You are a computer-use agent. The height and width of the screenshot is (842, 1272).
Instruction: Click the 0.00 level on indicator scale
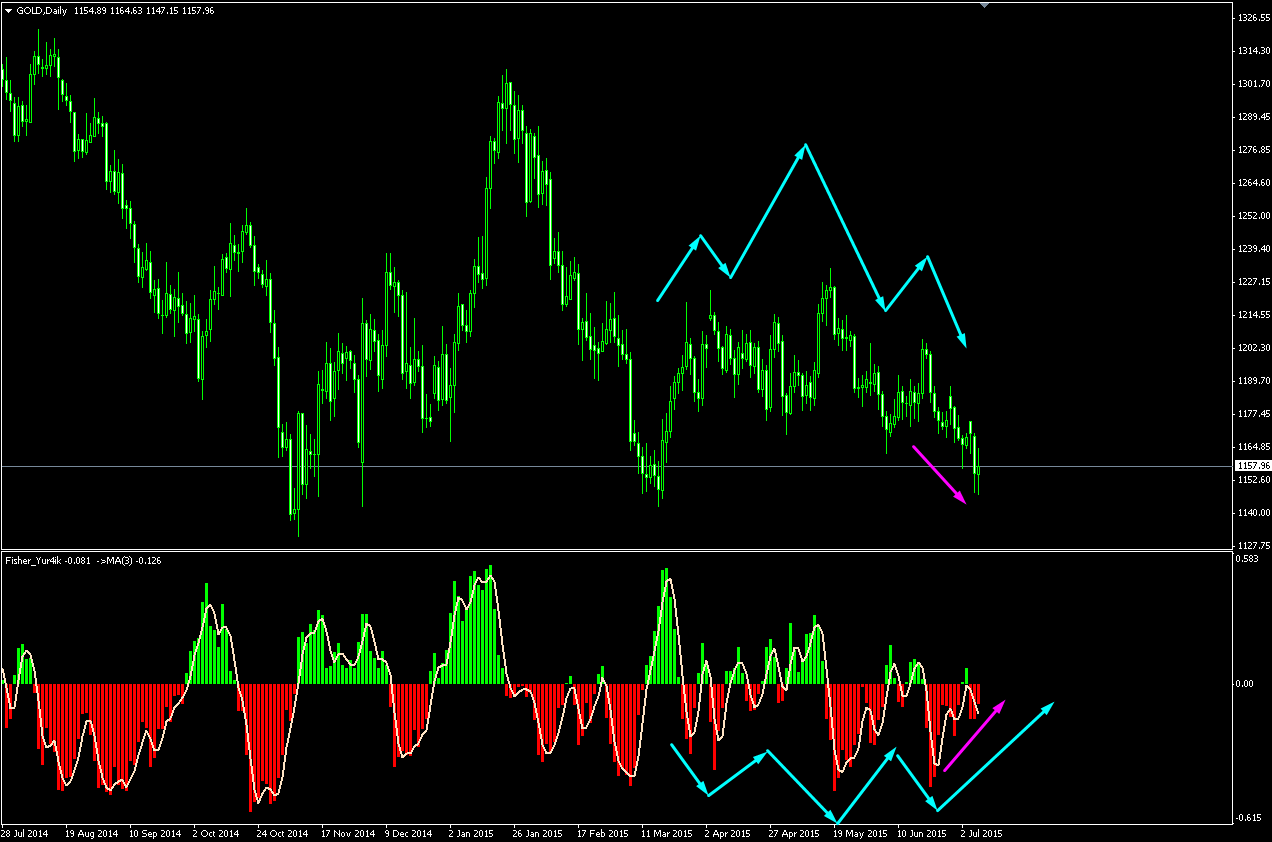(x=1247, y=683)
